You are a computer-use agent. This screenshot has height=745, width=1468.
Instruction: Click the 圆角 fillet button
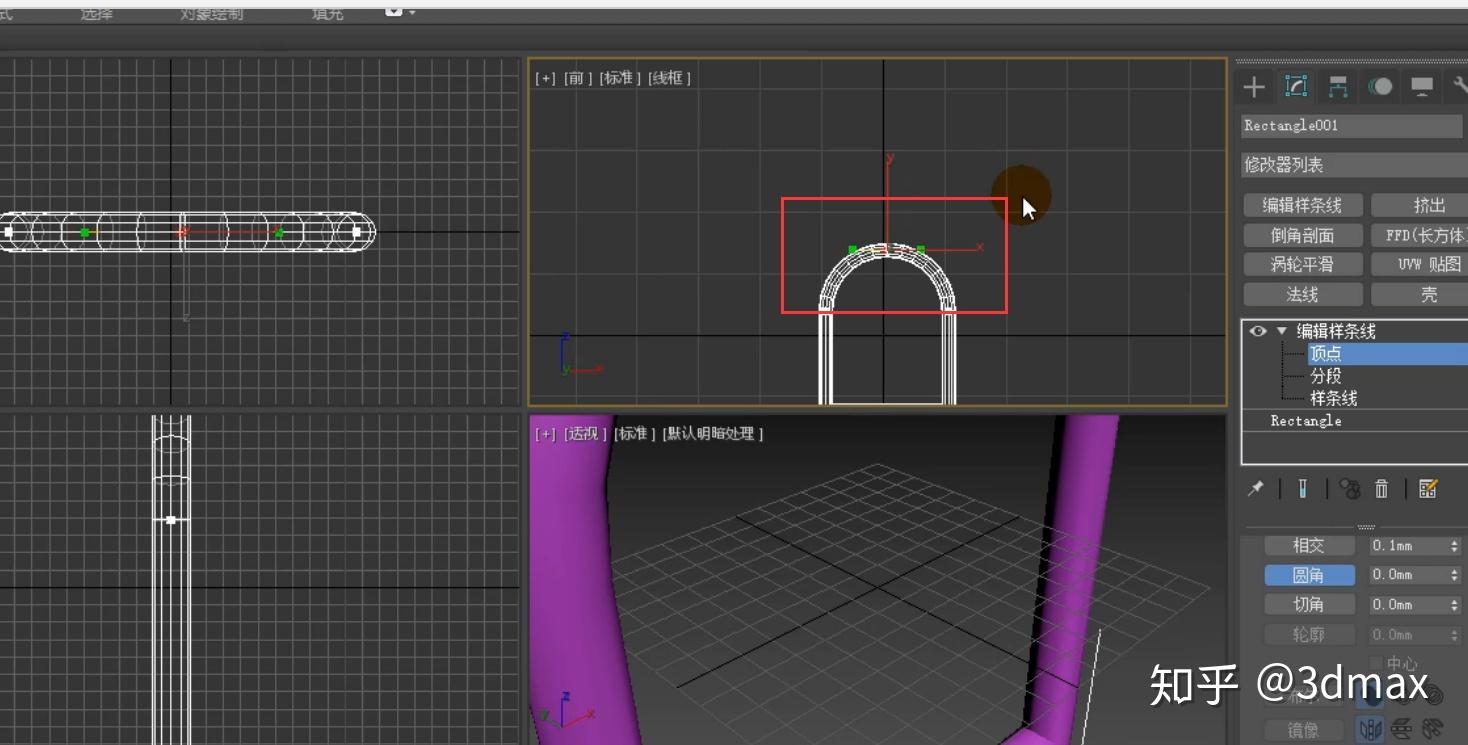coord(1309,575)
